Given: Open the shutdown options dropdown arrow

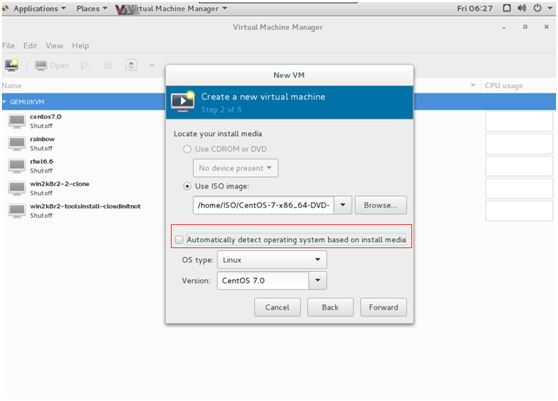Looking at the screenshot, I should (x=152, y=65).
